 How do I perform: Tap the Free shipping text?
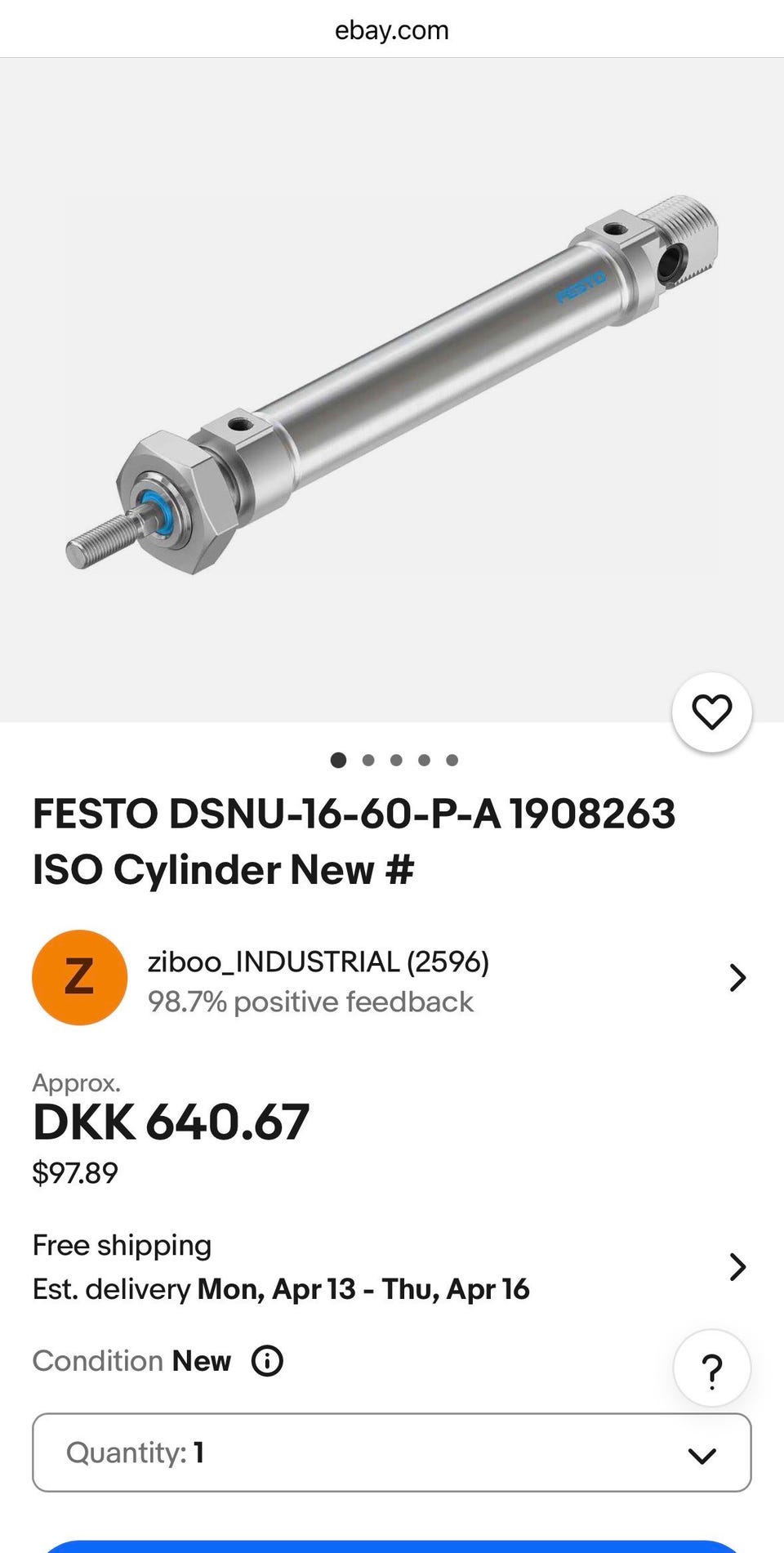click(122, 1245)
